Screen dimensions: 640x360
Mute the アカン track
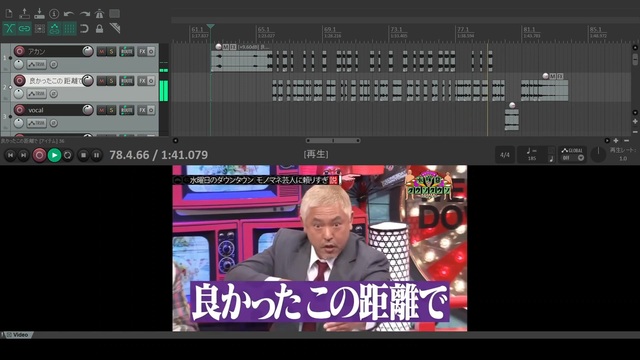(101, 51)
